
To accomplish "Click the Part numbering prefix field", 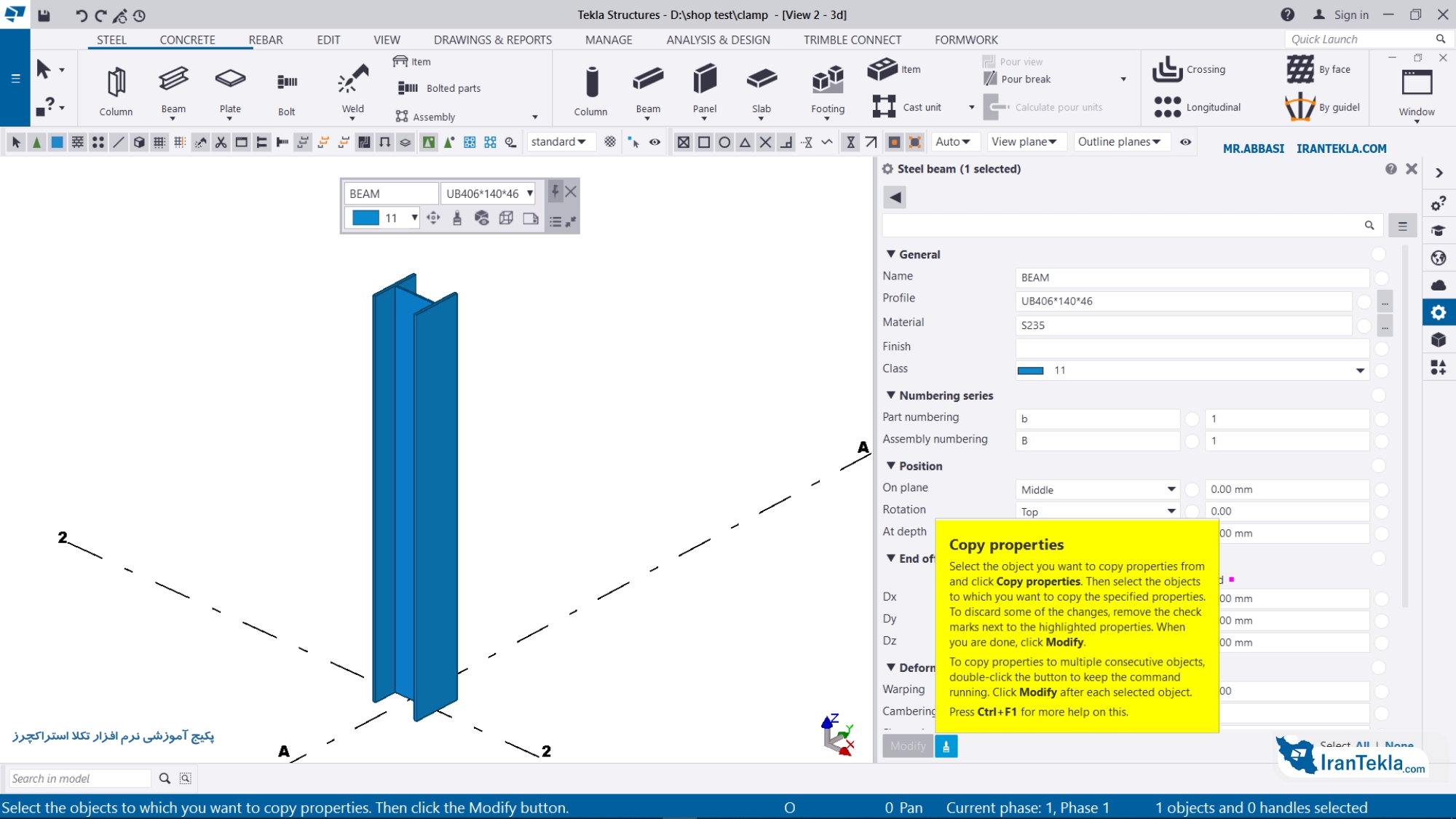I will 1097,419.
